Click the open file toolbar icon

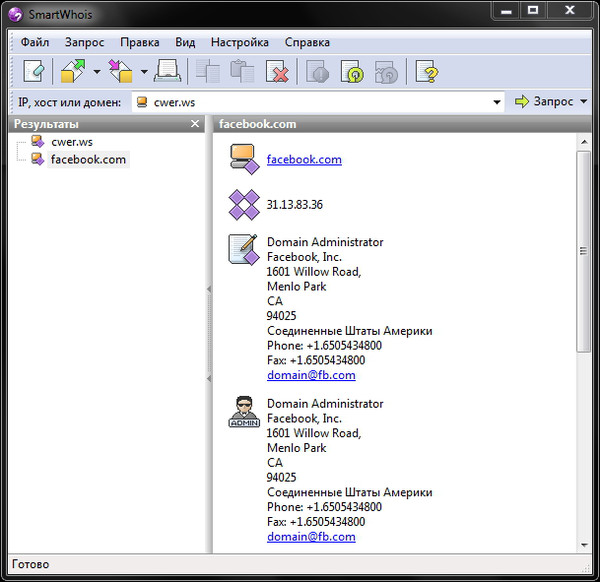point(73,71)
